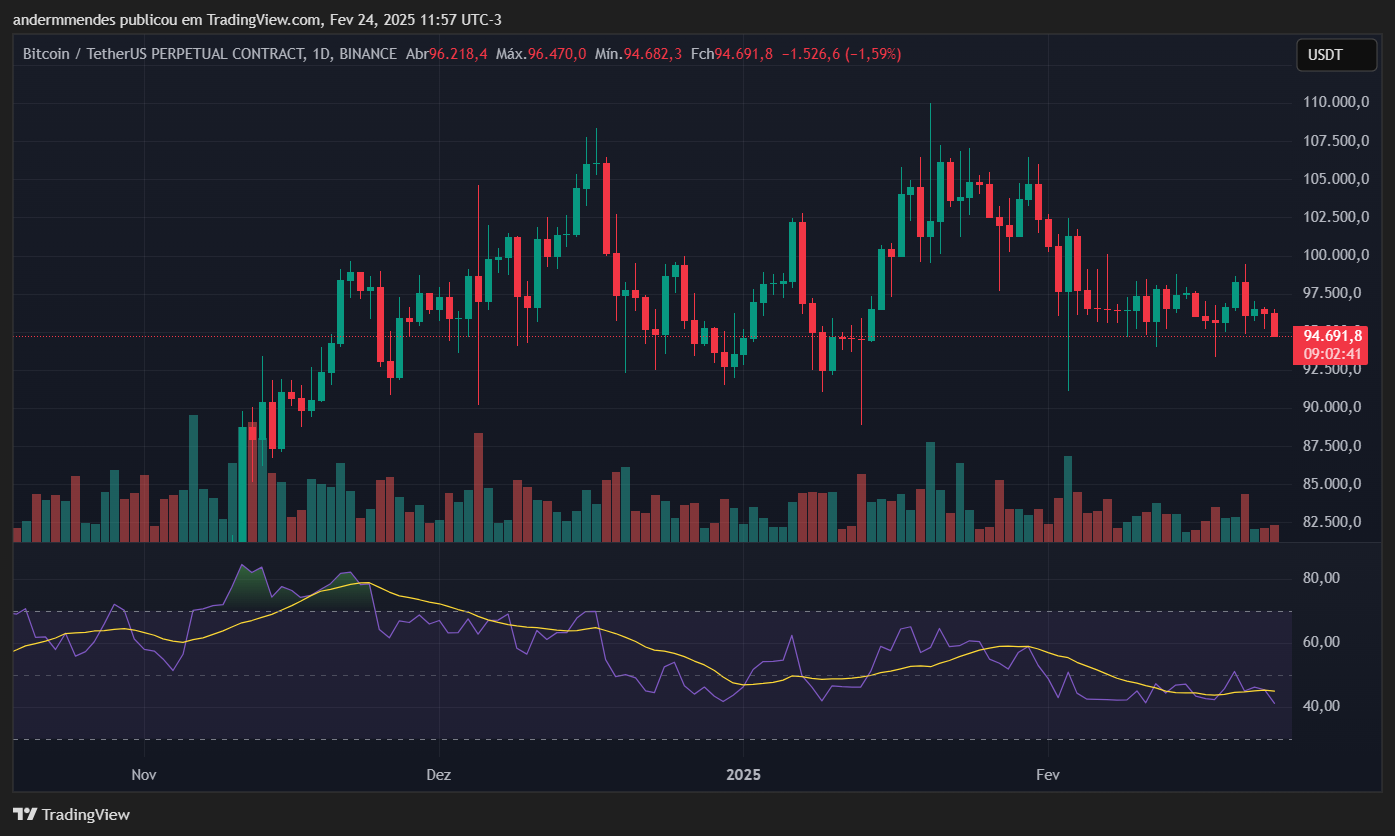The image size is (1395, 836).
Task: Click the Fev label on time axis
Action: click(x=1047, y=775)
